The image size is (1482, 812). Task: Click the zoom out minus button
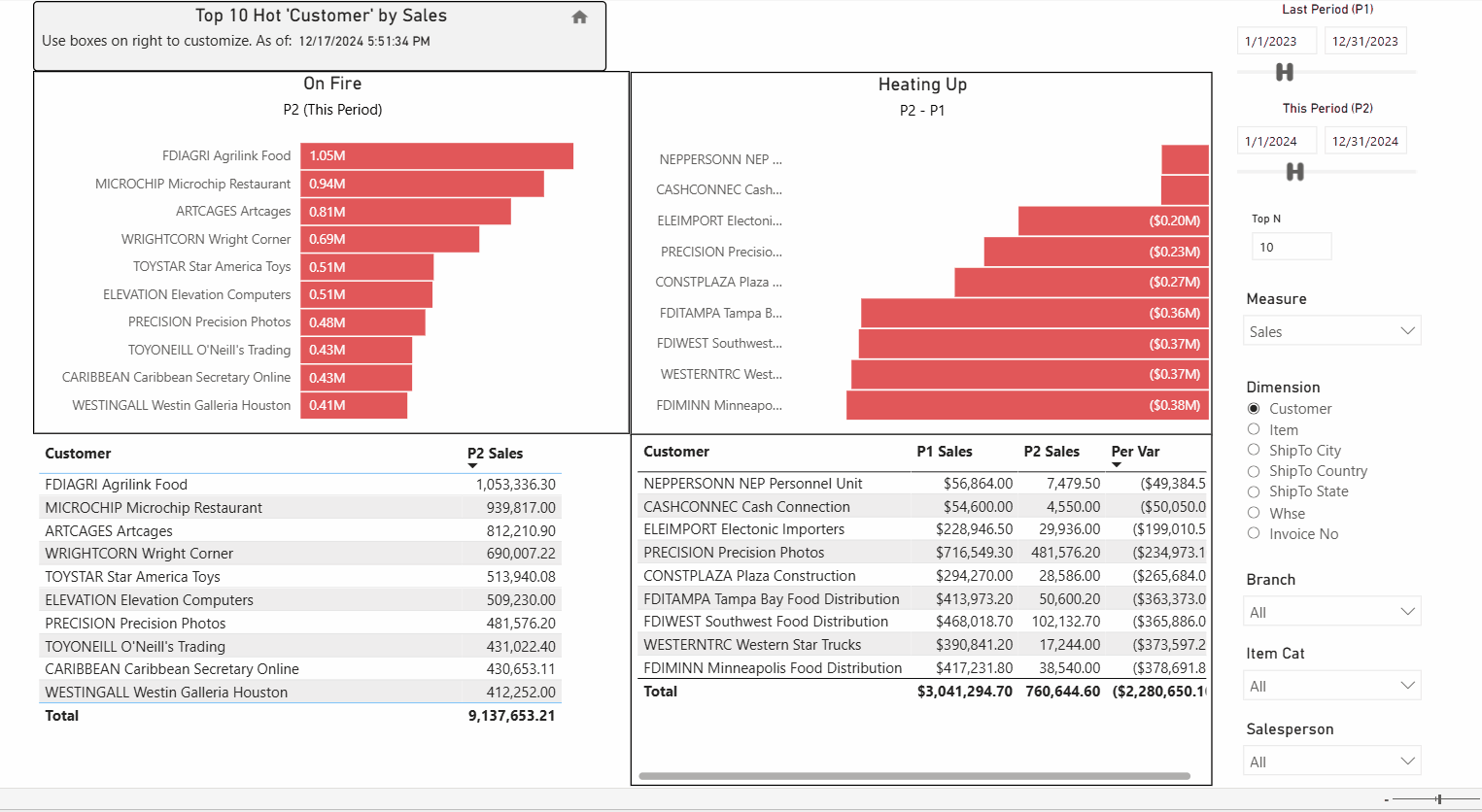[x=1387, y=800]
